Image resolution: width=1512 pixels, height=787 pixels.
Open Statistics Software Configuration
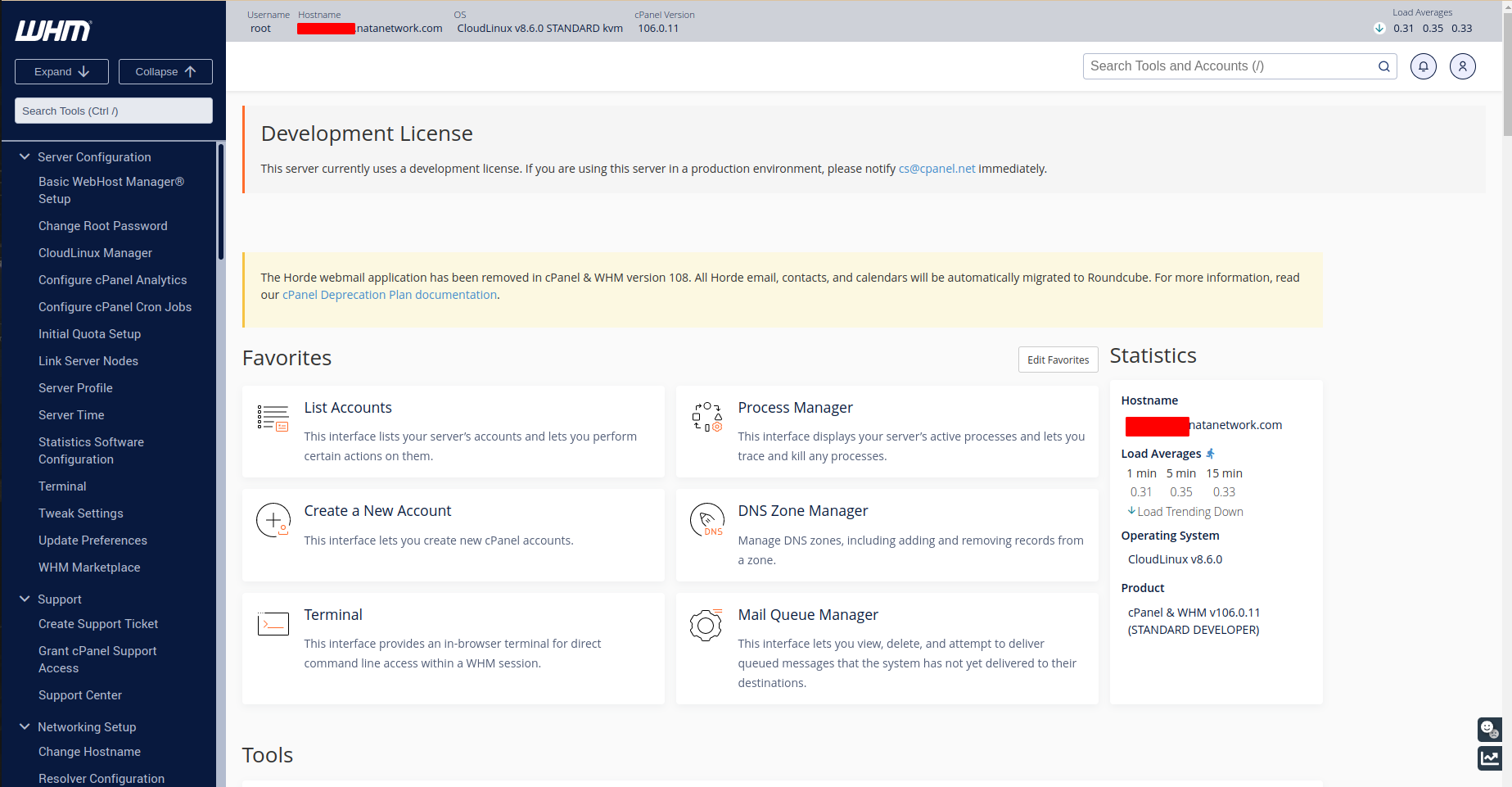click(x=92, y=450)
